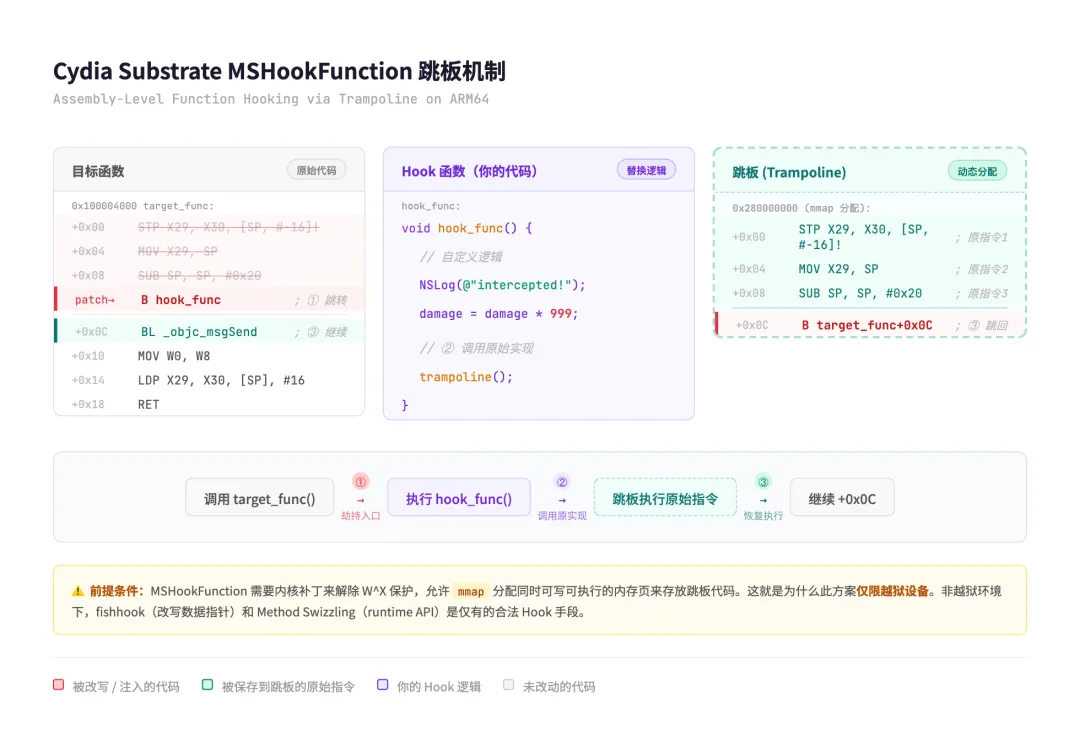
Task: Click the Hook 函数（你的代码）panel header
Action: (x=539, y=170)
